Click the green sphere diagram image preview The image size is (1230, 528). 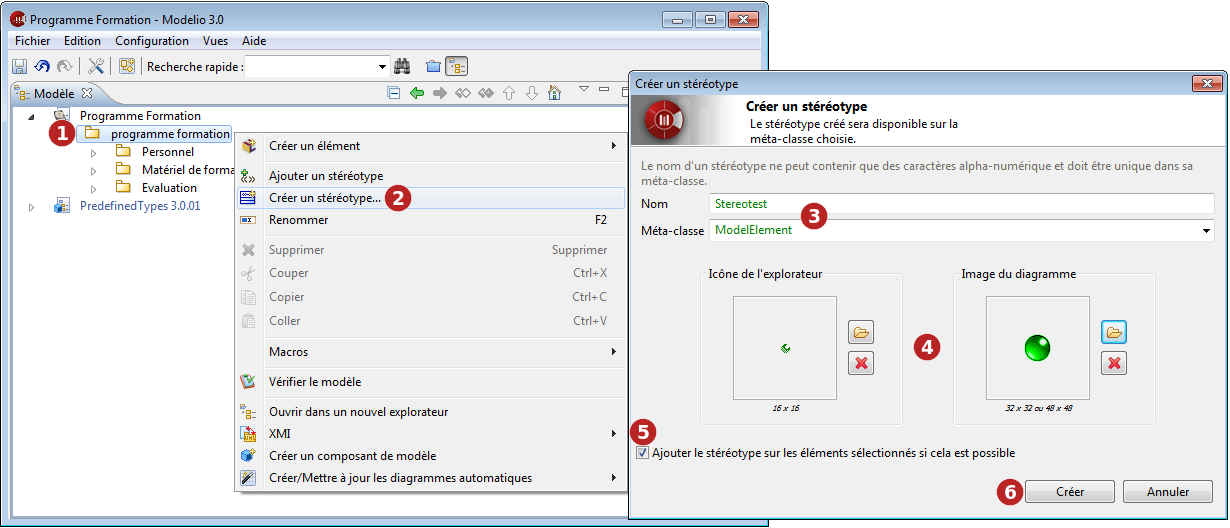tap(1037, 348)
